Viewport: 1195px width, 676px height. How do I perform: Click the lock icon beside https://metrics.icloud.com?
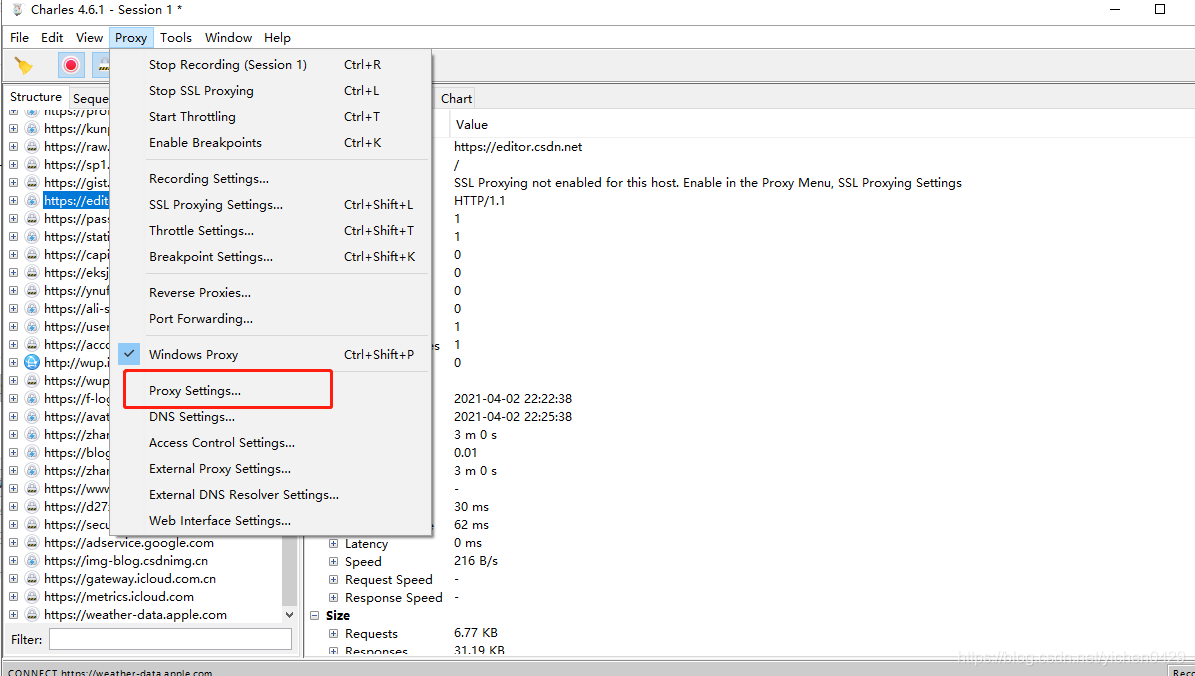[x=32, y=597]
